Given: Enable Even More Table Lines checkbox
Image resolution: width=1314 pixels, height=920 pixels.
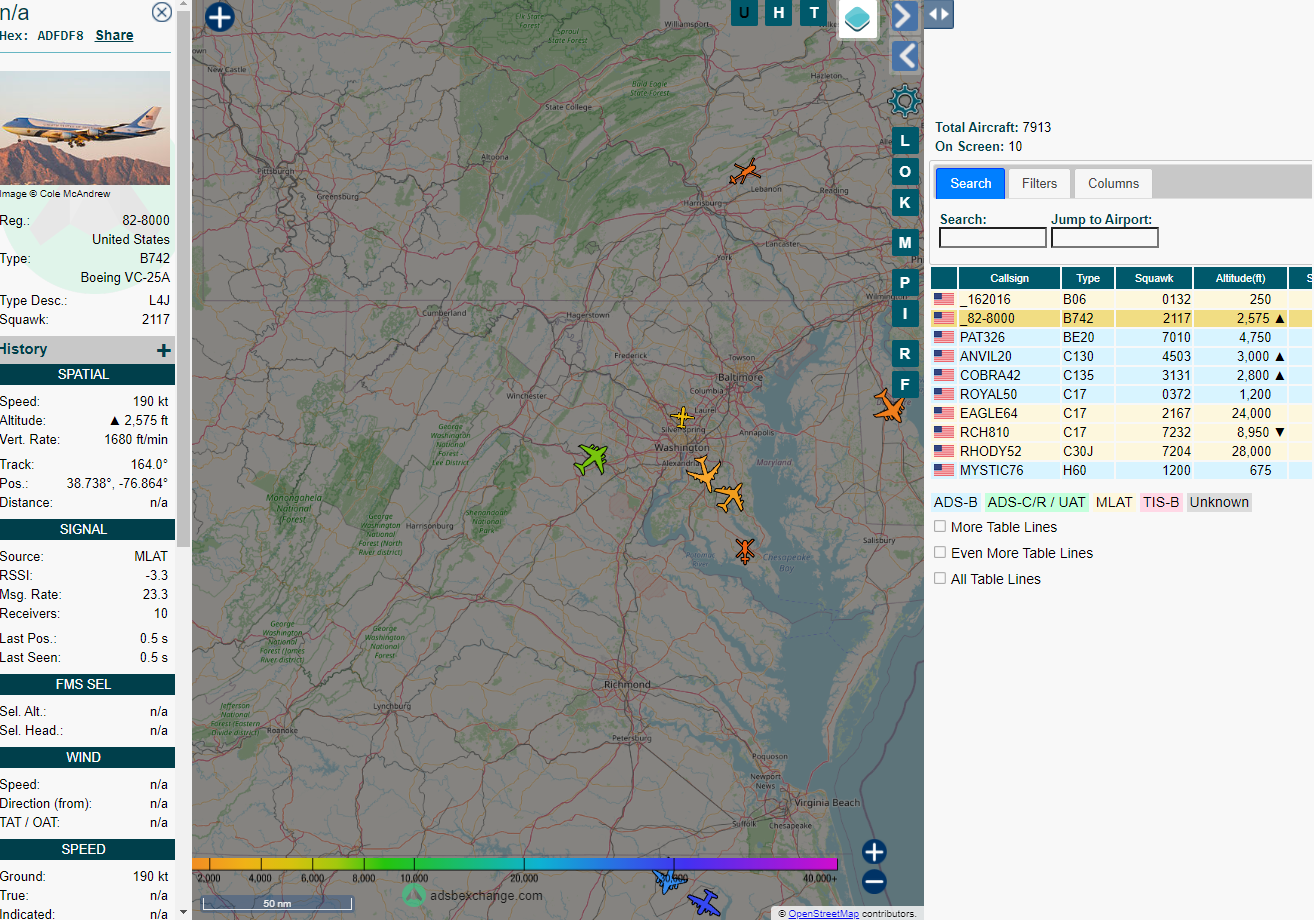Looking at the screenshot, I should click(940, 552).
